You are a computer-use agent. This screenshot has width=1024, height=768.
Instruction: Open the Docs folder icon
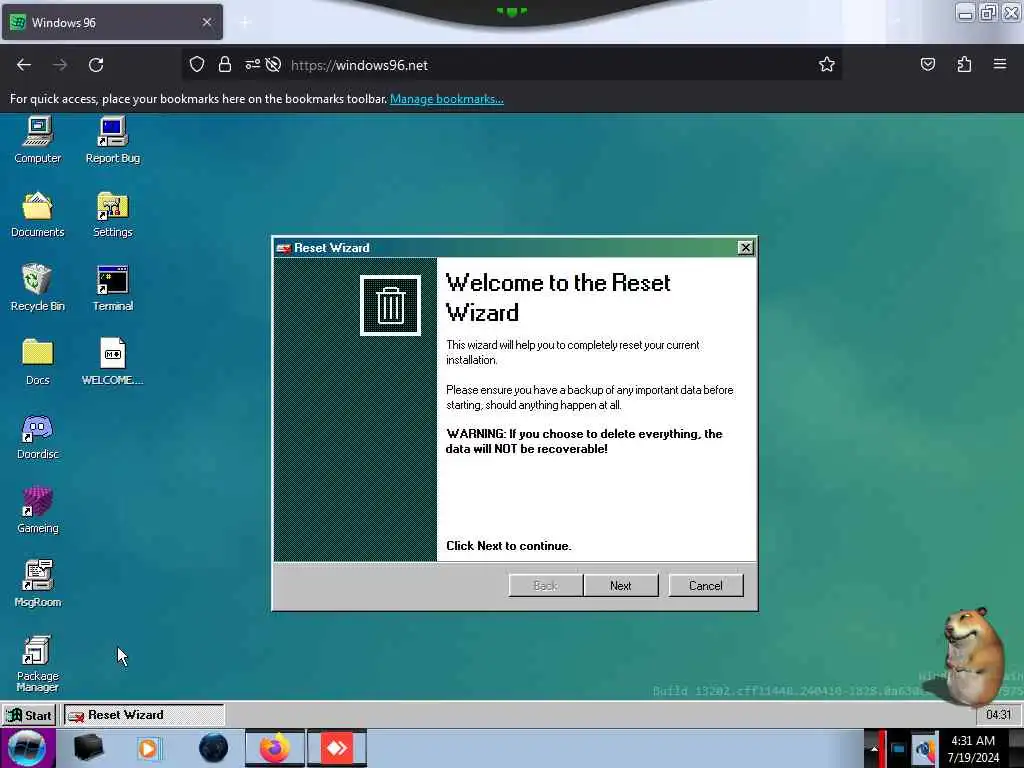[38, 362]
